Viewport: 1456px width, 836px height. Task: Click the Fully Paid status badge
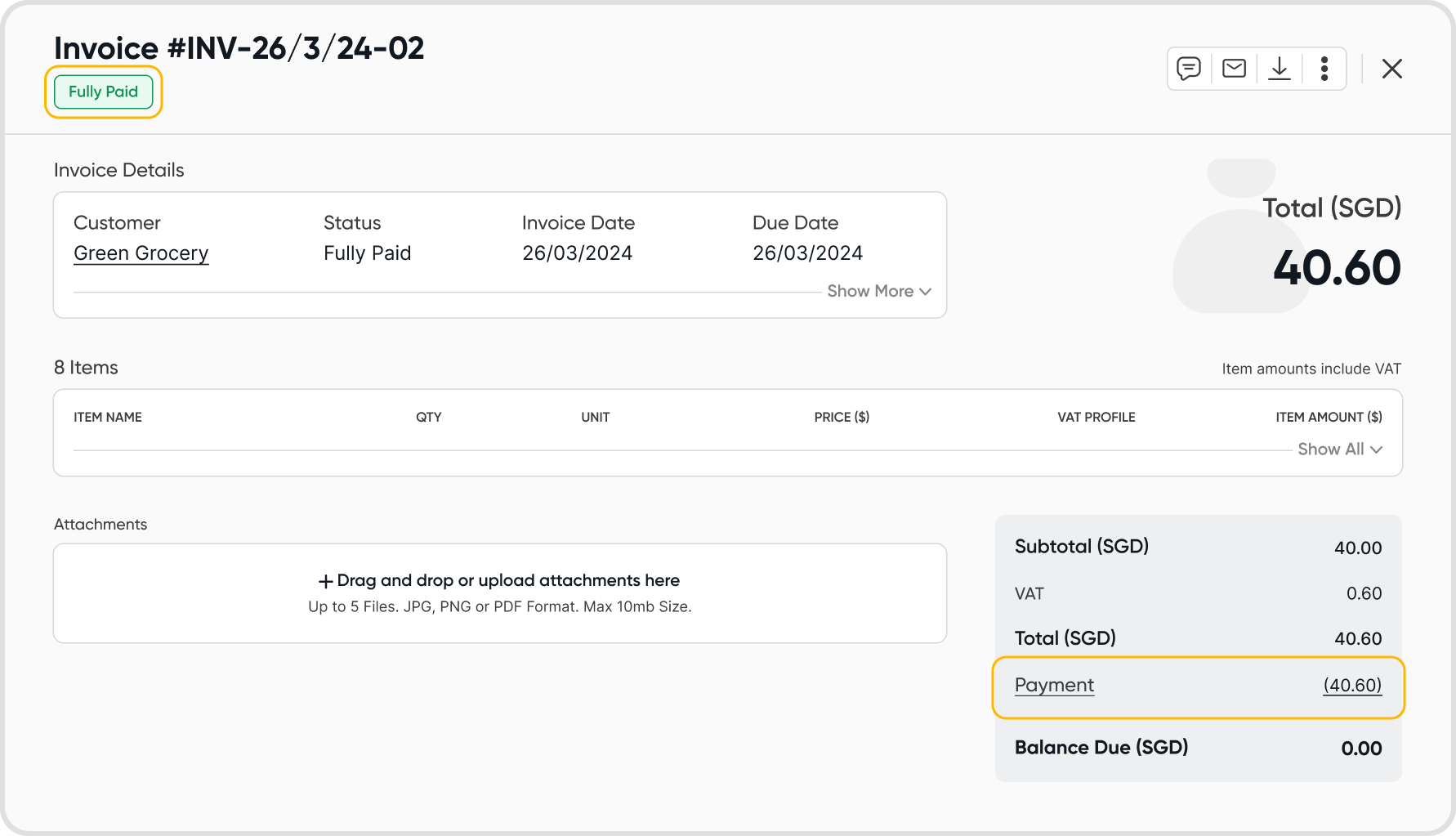(103, 92)
